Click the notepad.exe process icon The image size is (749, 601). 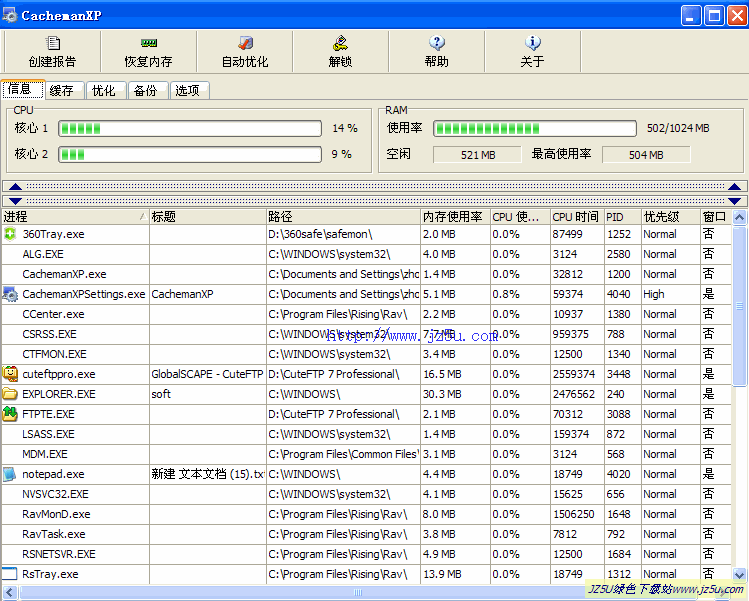pos(10,474)
